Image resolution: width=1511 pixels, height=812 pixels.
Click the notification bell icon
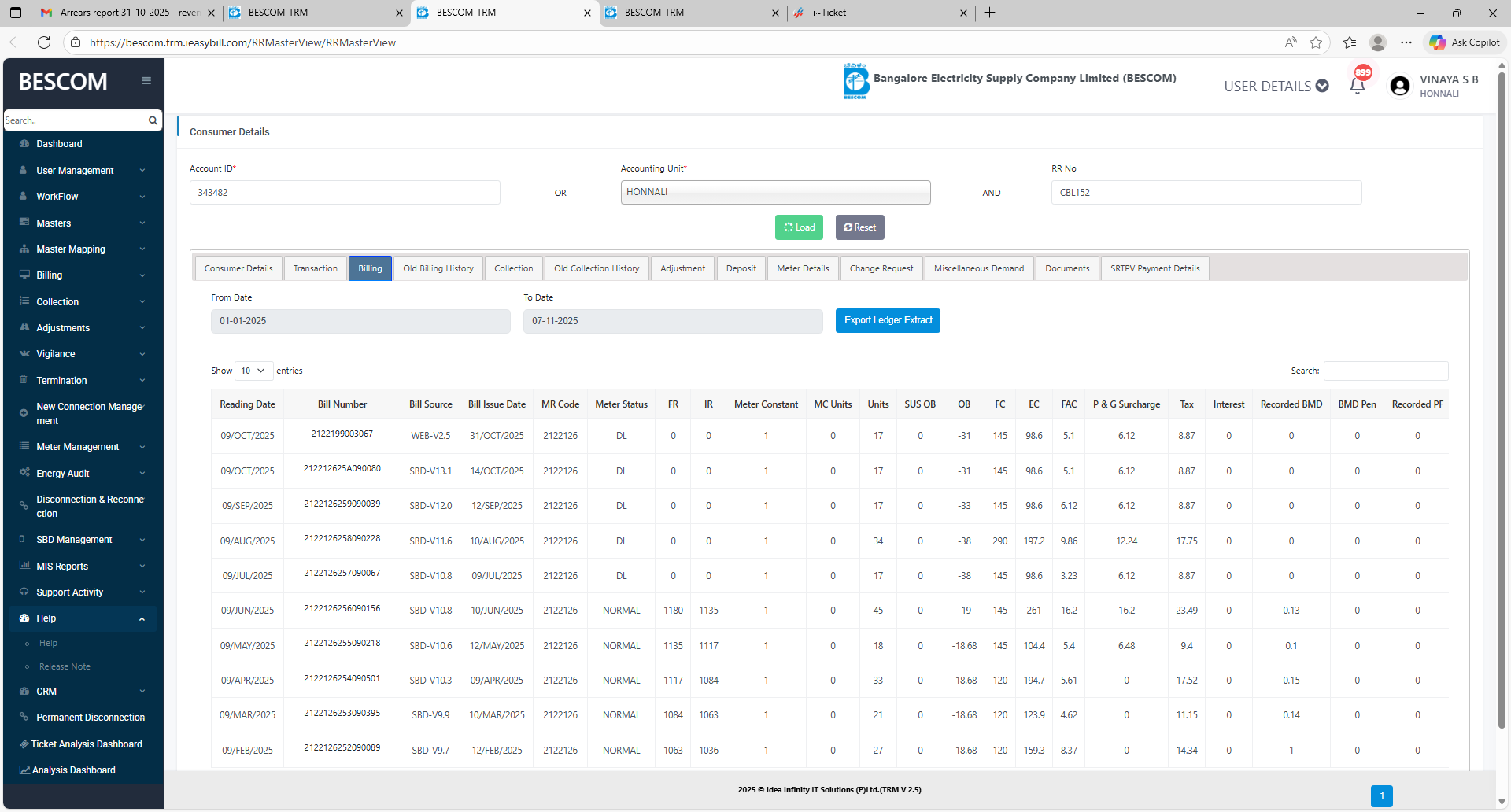(x=1357, y=86)
